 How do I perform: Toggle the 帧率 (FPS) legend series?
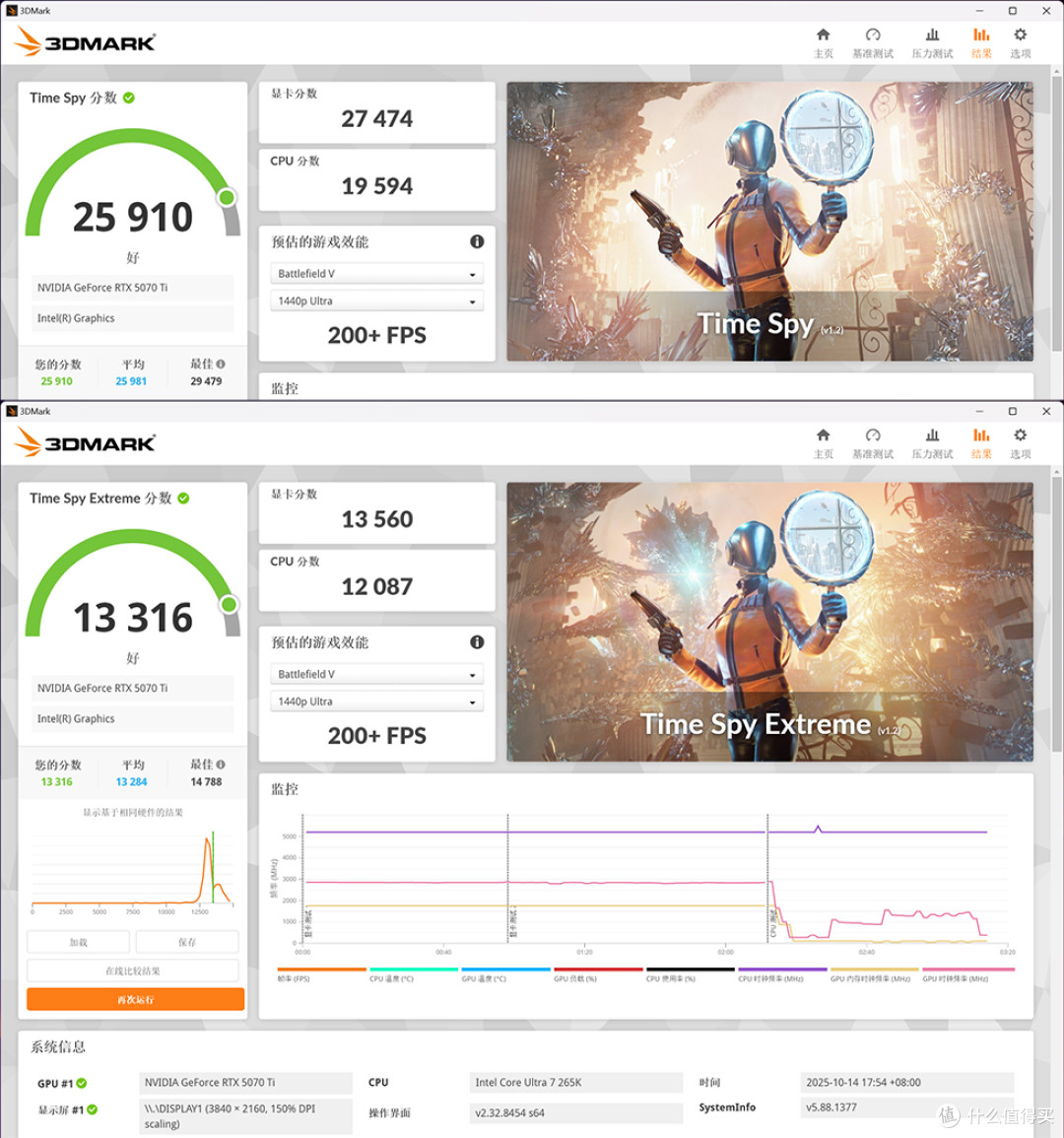pos(321,974)
